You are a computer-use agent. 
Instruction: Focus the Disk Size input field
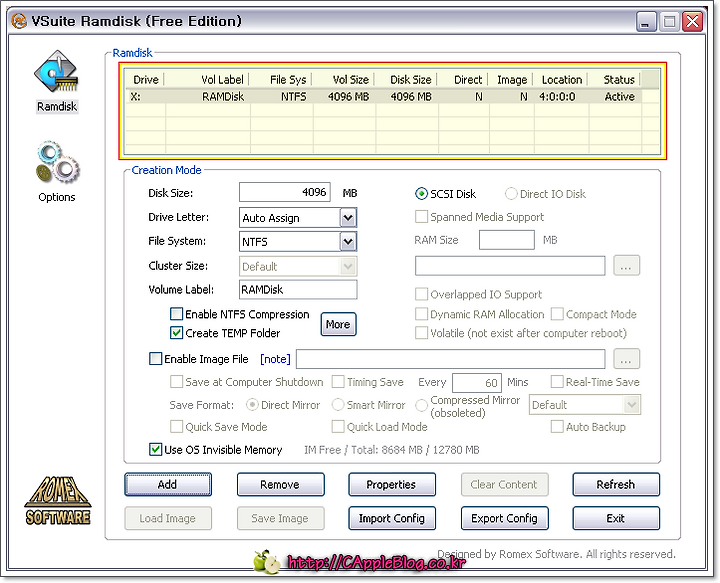click(x=284, y=192)
